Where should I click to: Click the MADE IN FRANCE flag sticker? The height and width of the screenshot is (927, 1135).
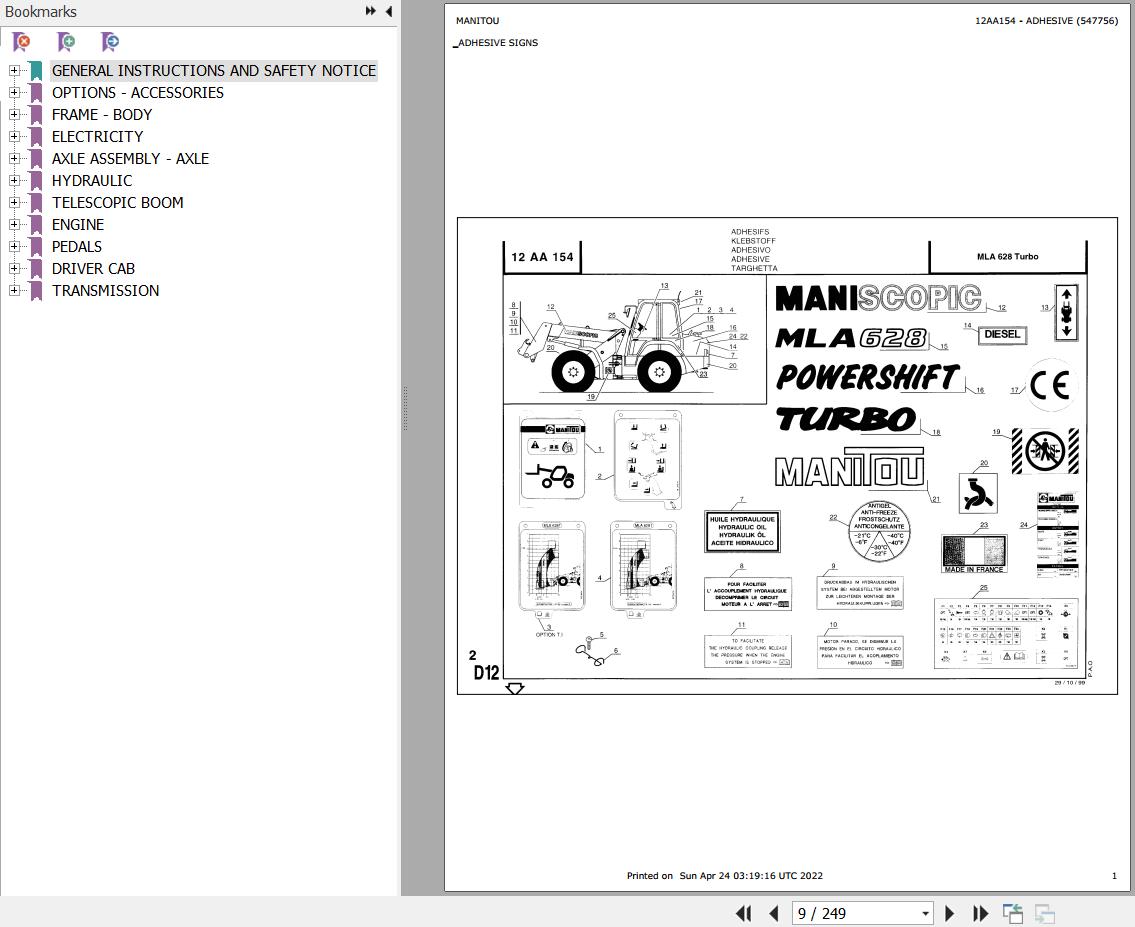coord(974,554)
